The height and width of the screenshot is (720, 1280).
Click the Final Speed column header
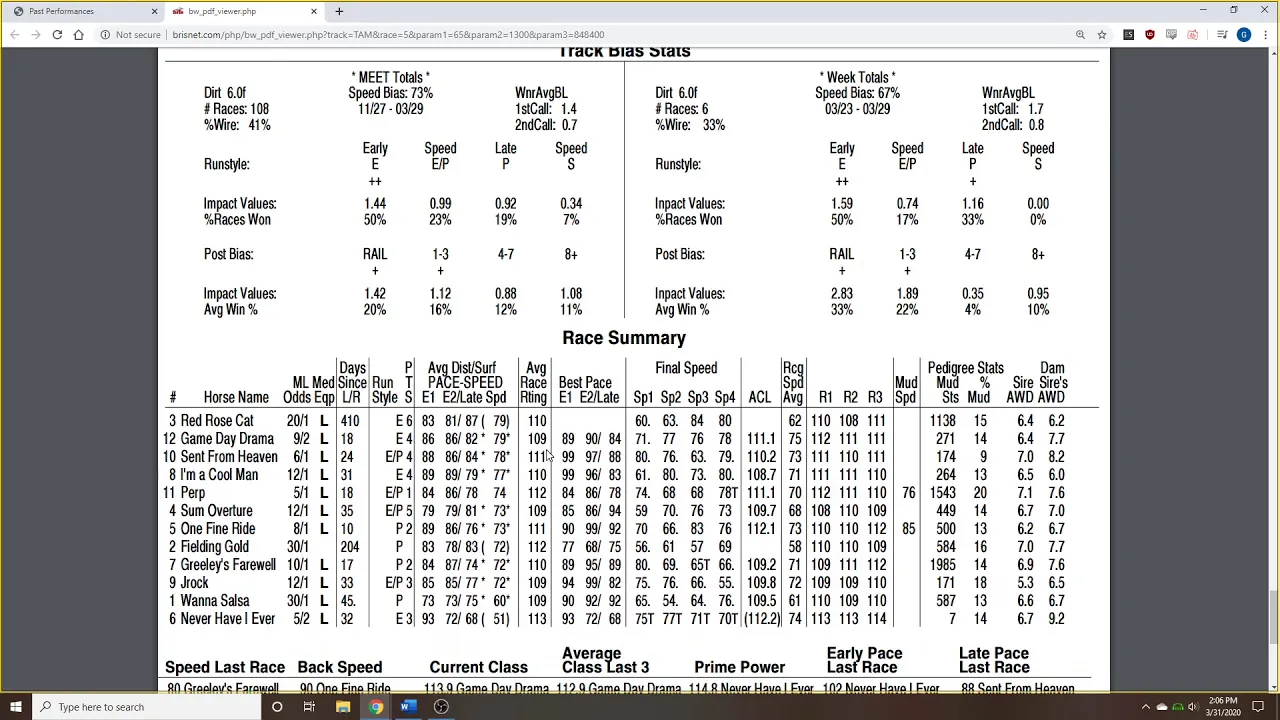pyautogui.click(x=686, y=368)
